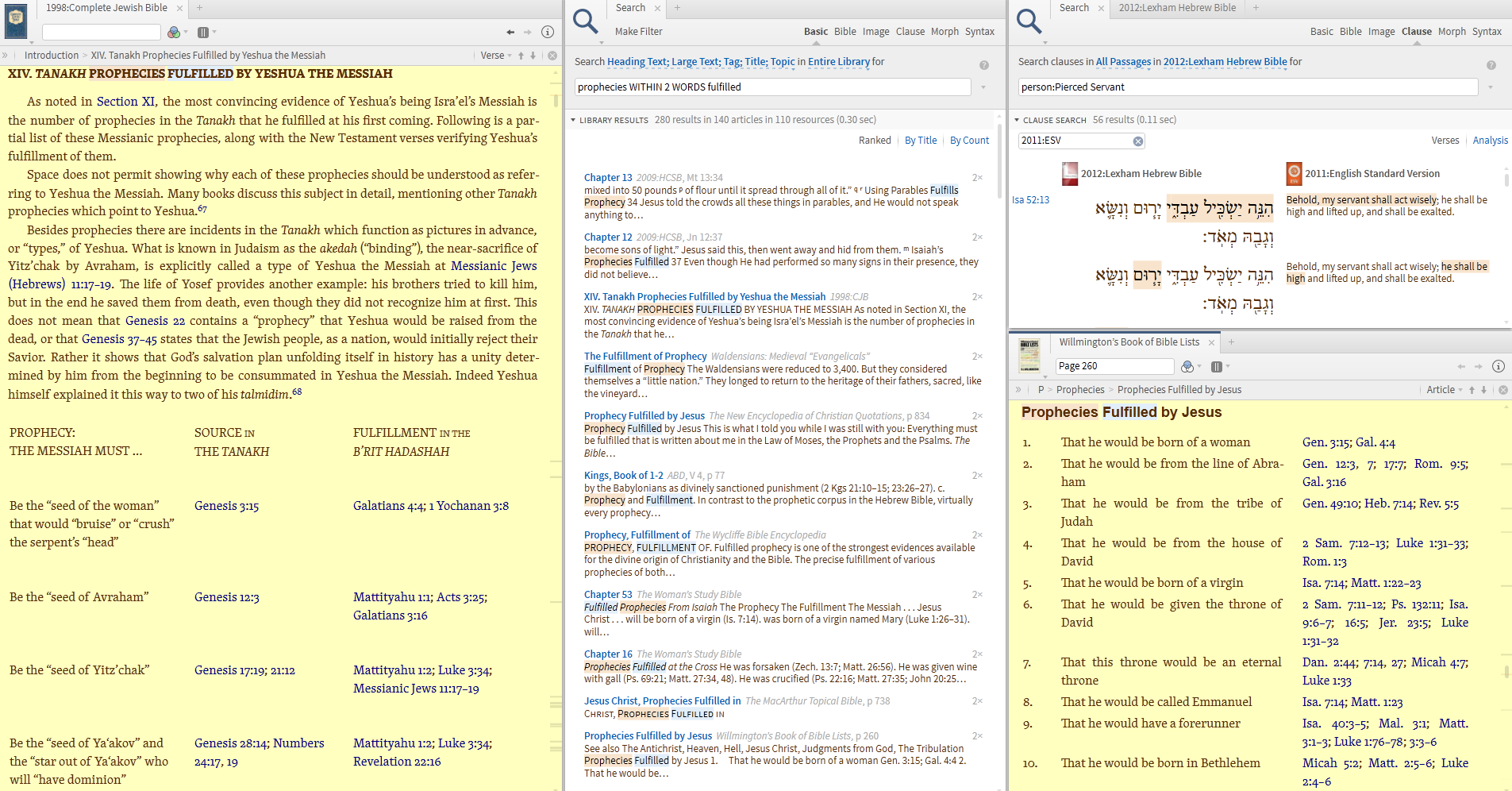This screenshot has width=1512, height=791.
Task: Click the middle Search panel magnifier icon
Action: coord(586,21)
